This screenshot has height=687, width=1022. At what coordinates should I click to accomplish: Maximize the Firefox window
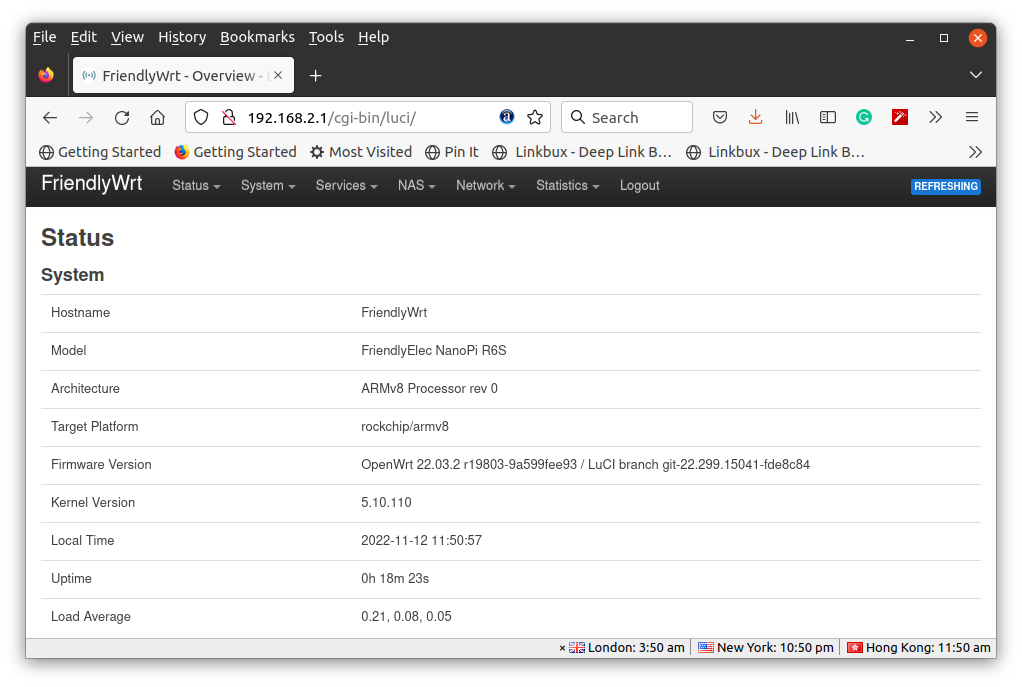(x=944, y=38)
